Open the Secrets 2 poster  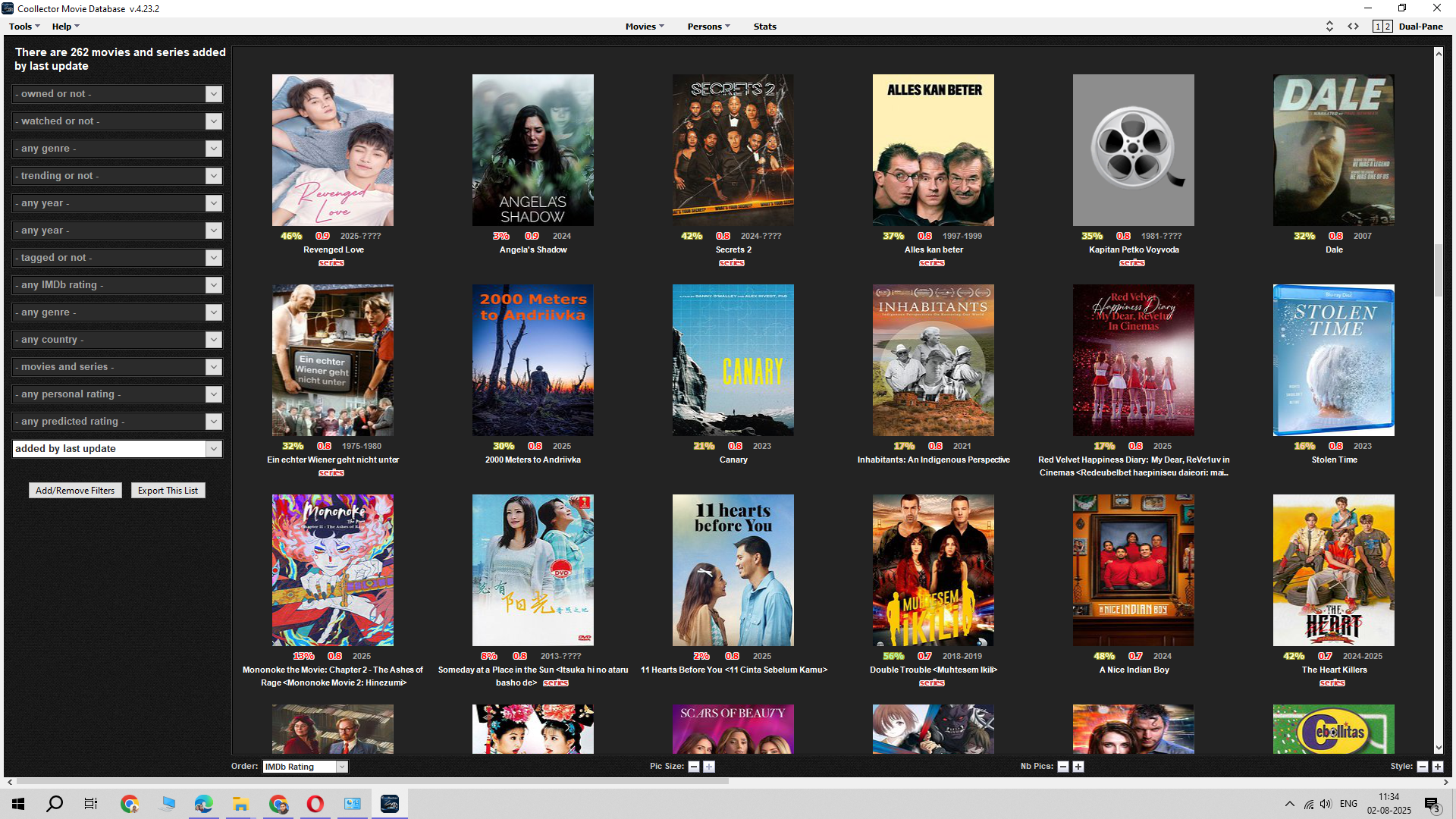coord(733,150)
